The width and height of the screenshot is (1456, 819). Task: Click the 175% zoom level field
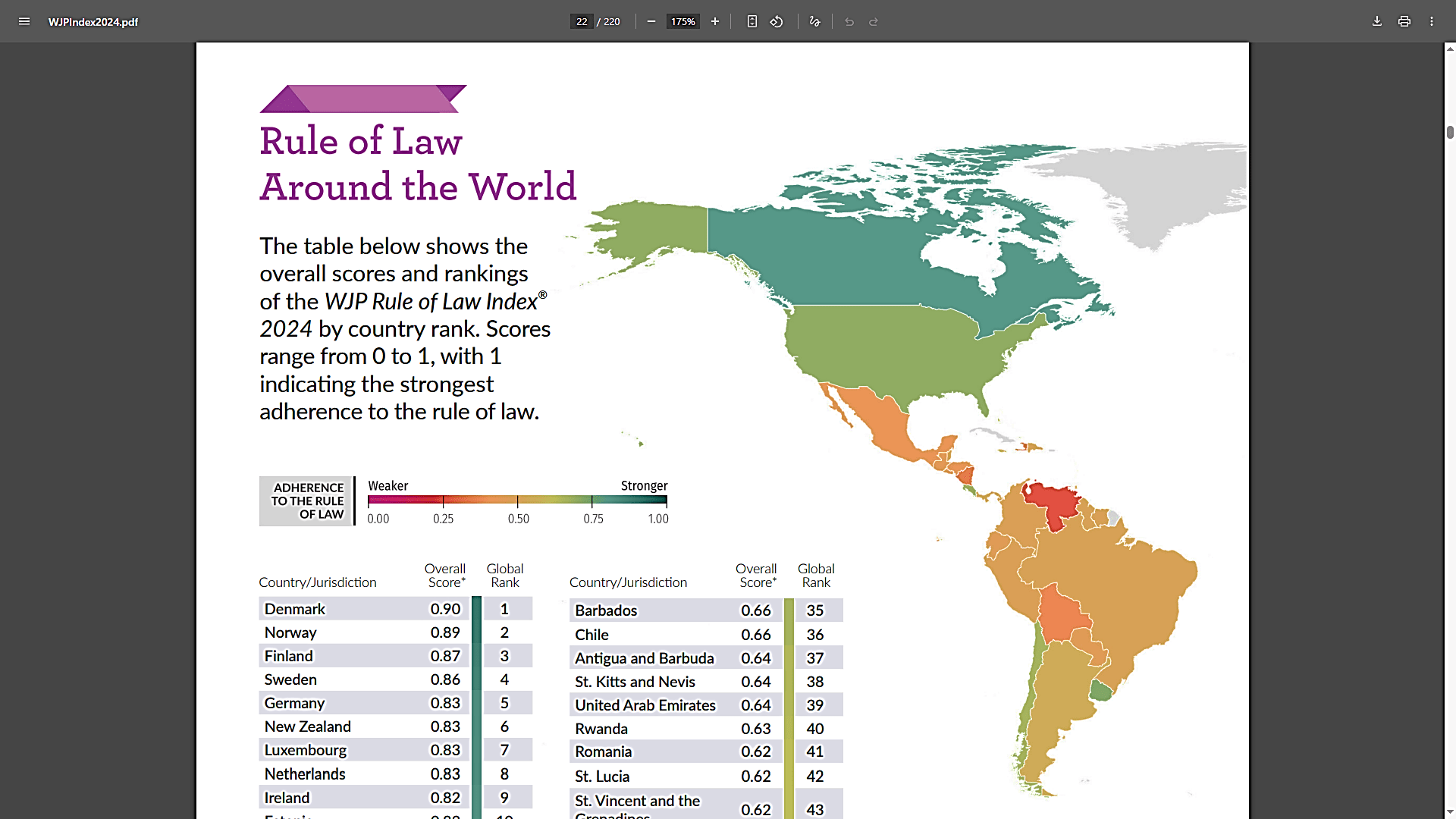tap(682, 21)
